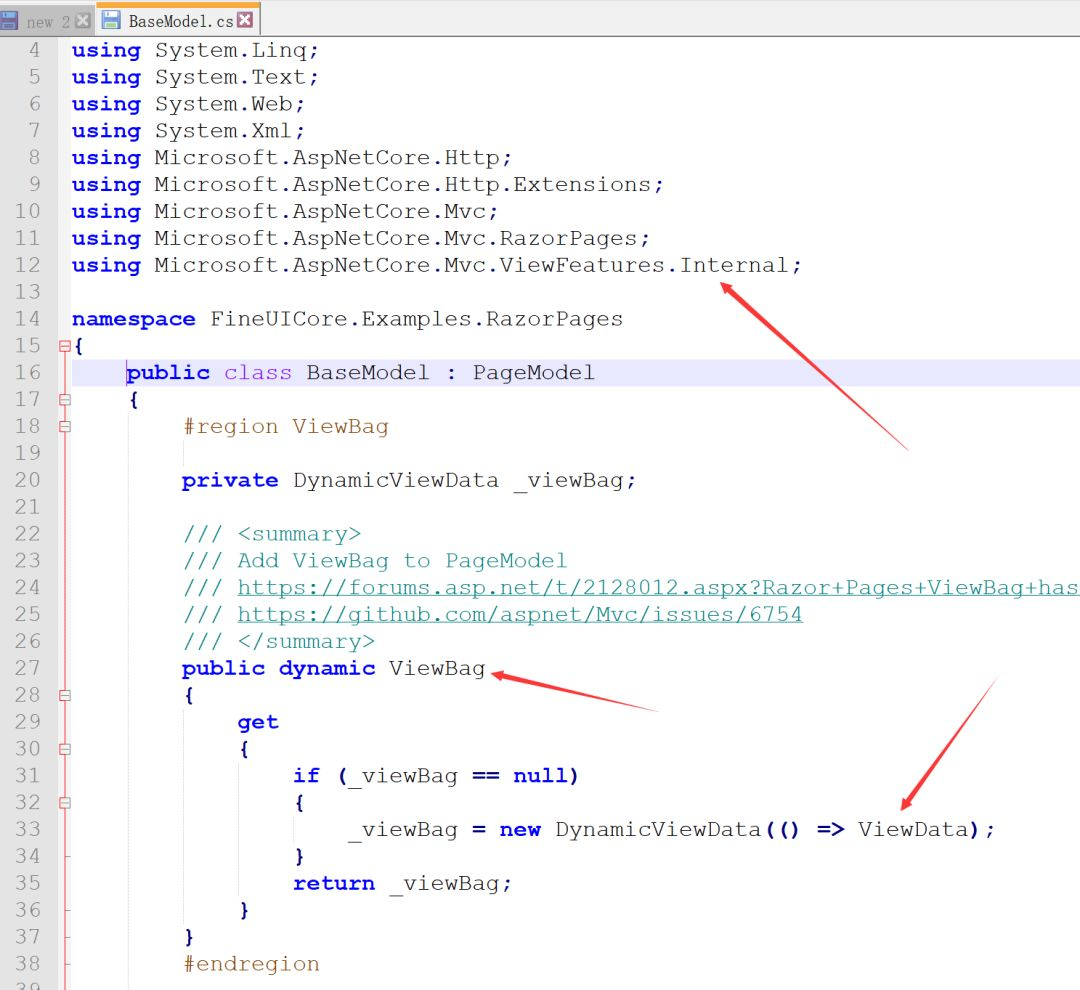Click 'Microsoft.AspNetCore.Mvc.RazorPages;' text
This screenshot has width=1080, height=990.
click(x=402, y=238)
